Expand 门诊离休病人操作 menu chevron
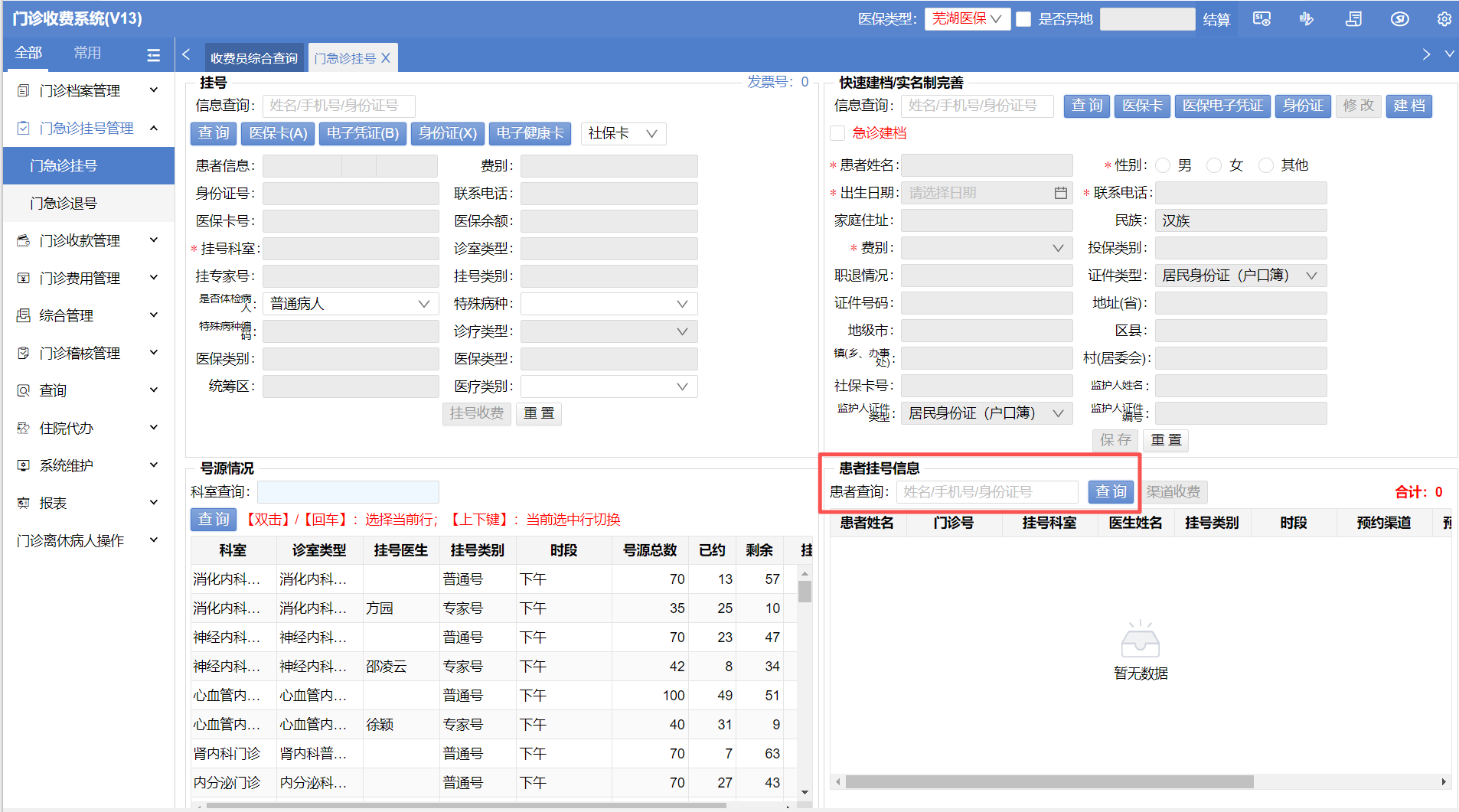 point(154,540)
